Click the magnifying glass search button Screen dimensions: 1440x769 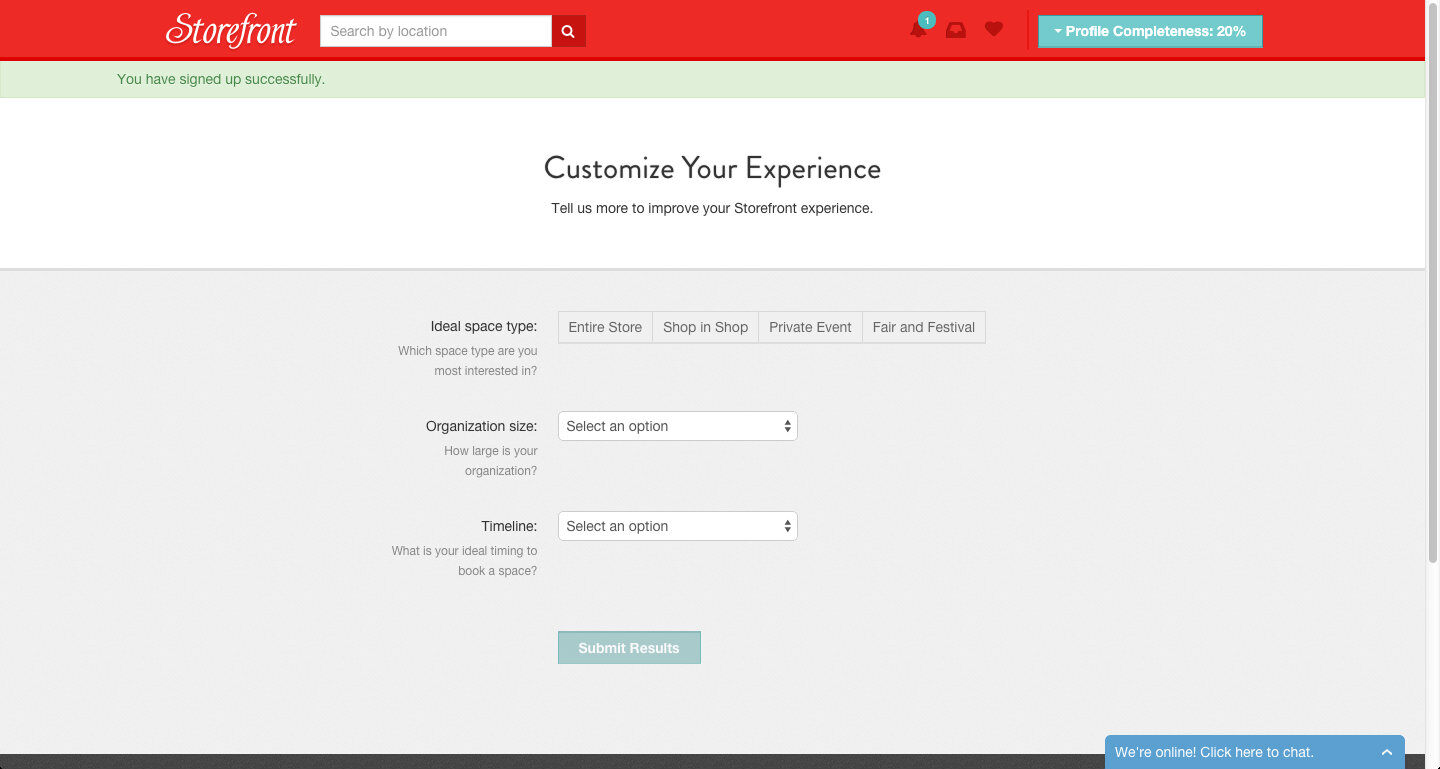coord(568,31)
